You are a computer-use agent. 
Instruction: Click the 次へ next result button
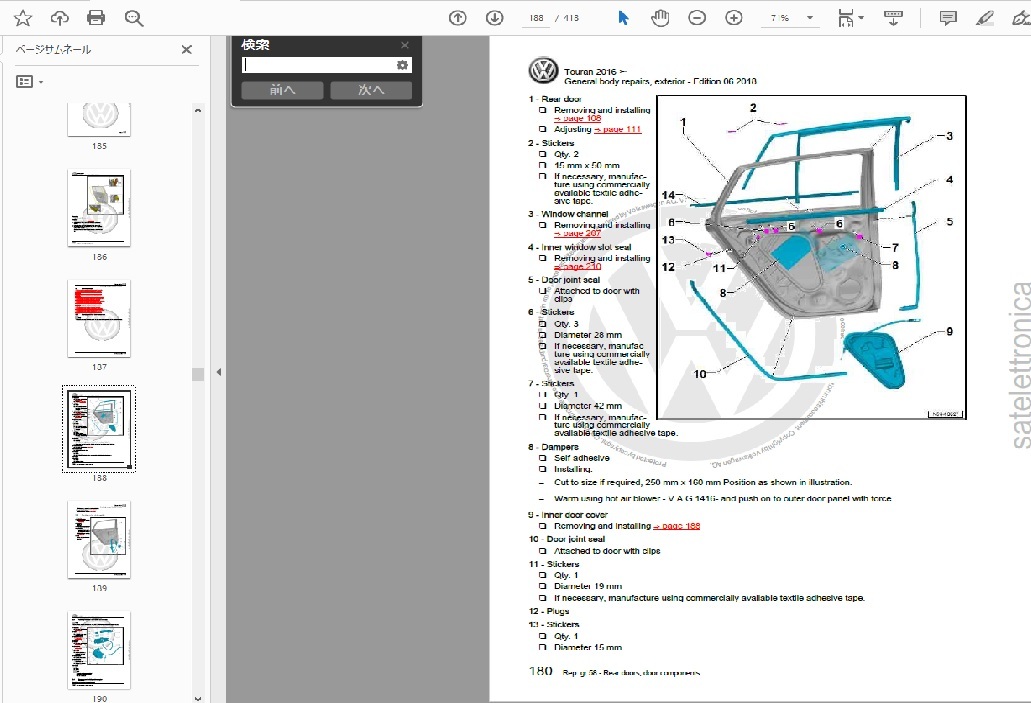click(371, 90)
